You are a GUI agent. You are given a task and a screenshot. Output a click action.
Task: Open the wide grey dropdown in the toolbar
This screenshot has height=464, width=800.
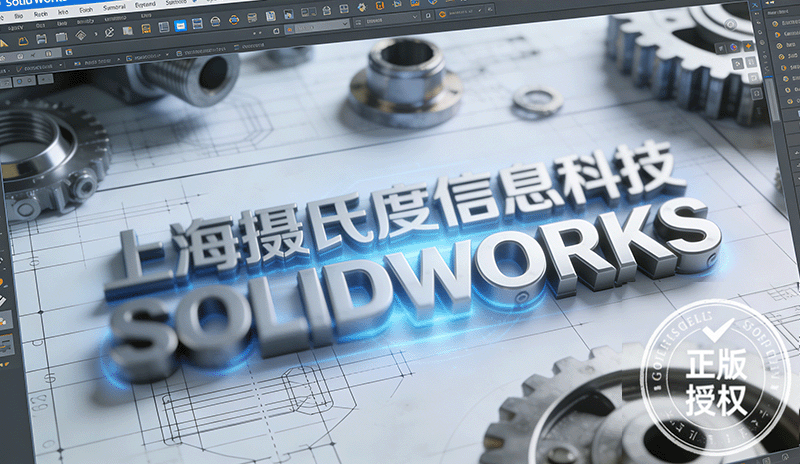[x=317, y=25]
